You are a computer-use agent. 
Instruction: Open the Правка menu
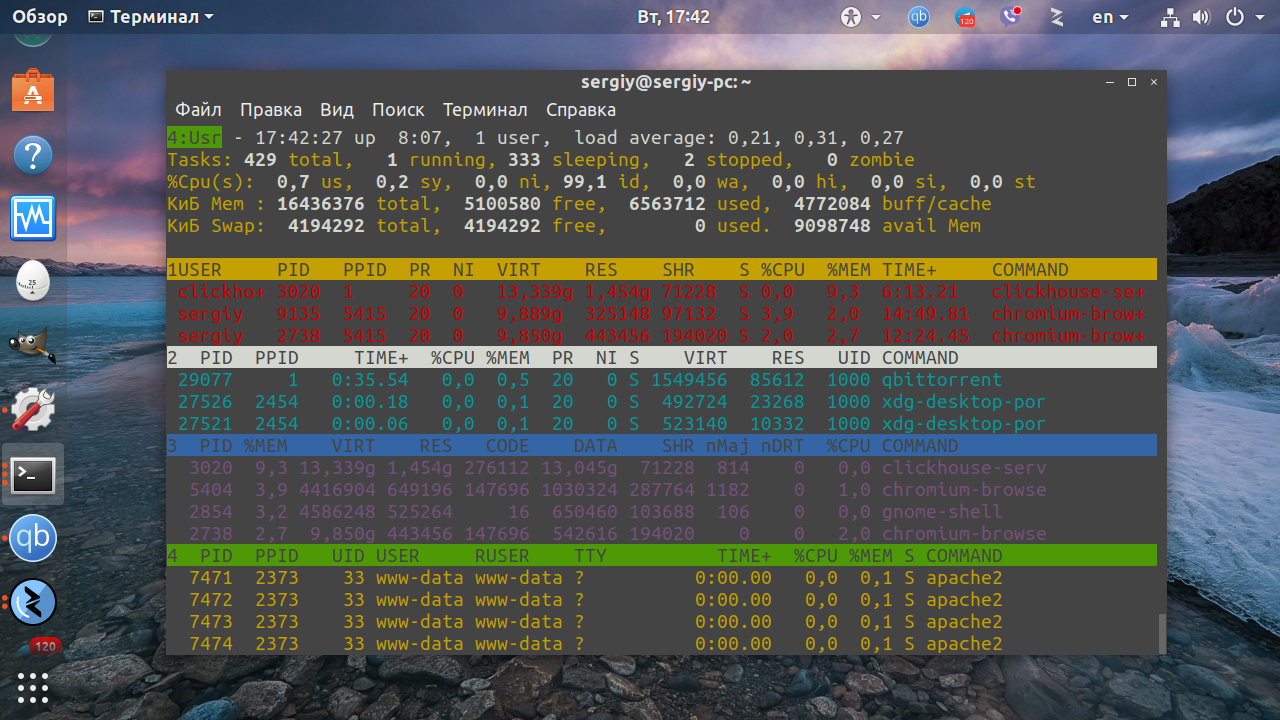click(271, 110)
